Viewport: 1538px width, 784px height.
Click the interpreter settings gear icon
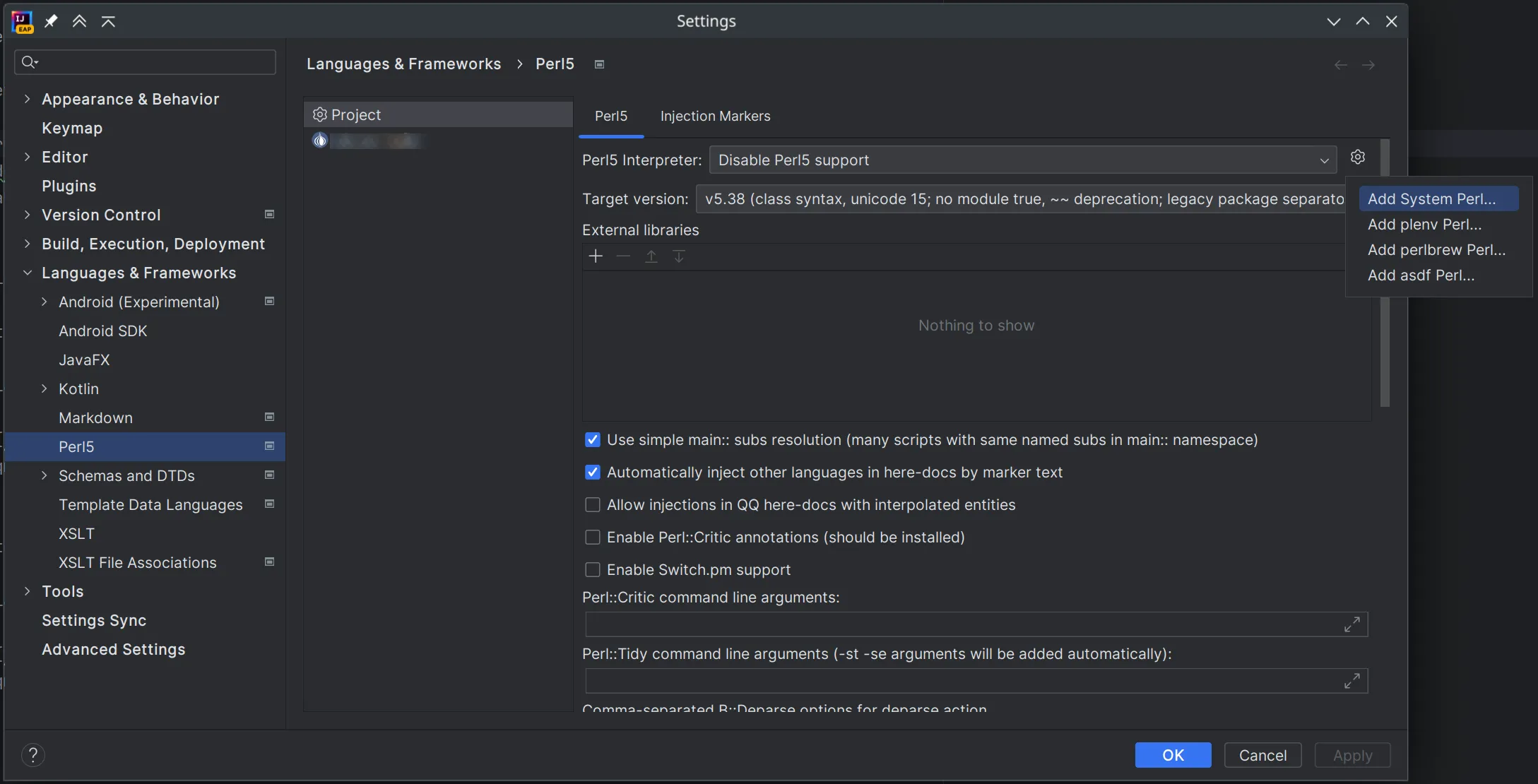1357,157
